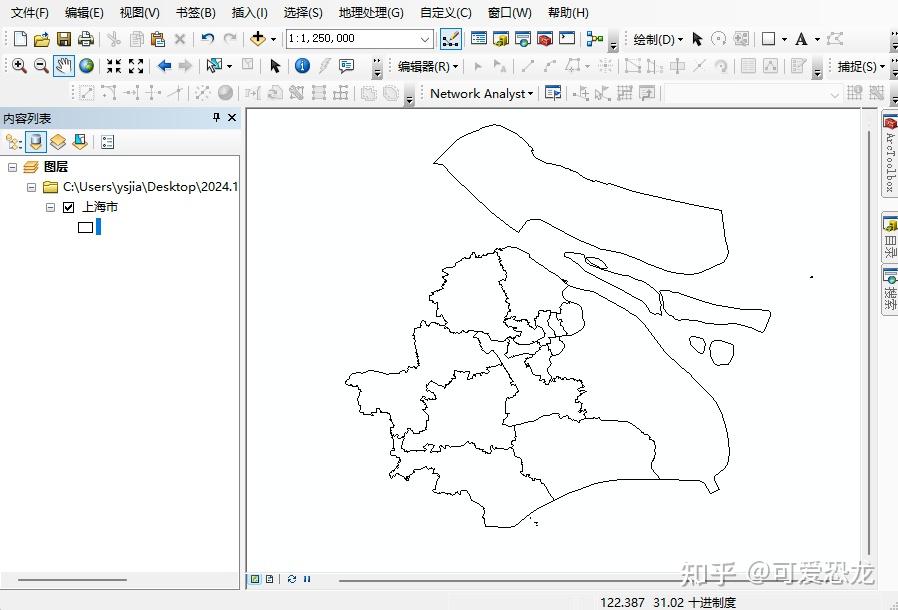The width and height of the screenshot is (898, 610).
Task: Activate the Identify tool
Action: coord(303,66)
